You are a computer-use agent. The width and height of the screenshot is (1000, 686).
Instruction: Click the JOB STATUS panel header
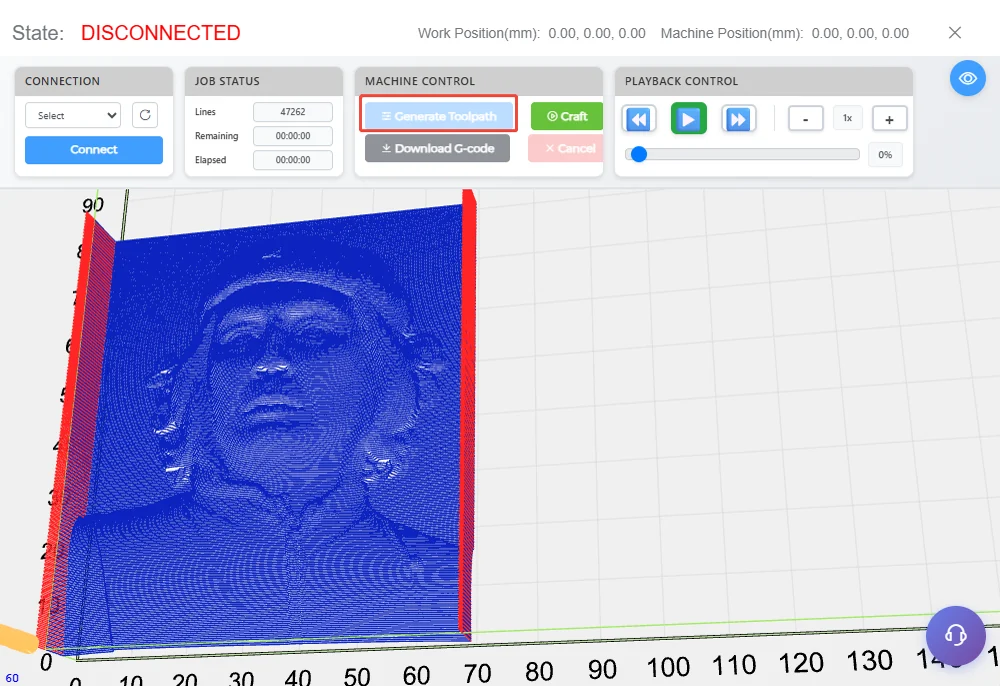click(x=263, y=82)
